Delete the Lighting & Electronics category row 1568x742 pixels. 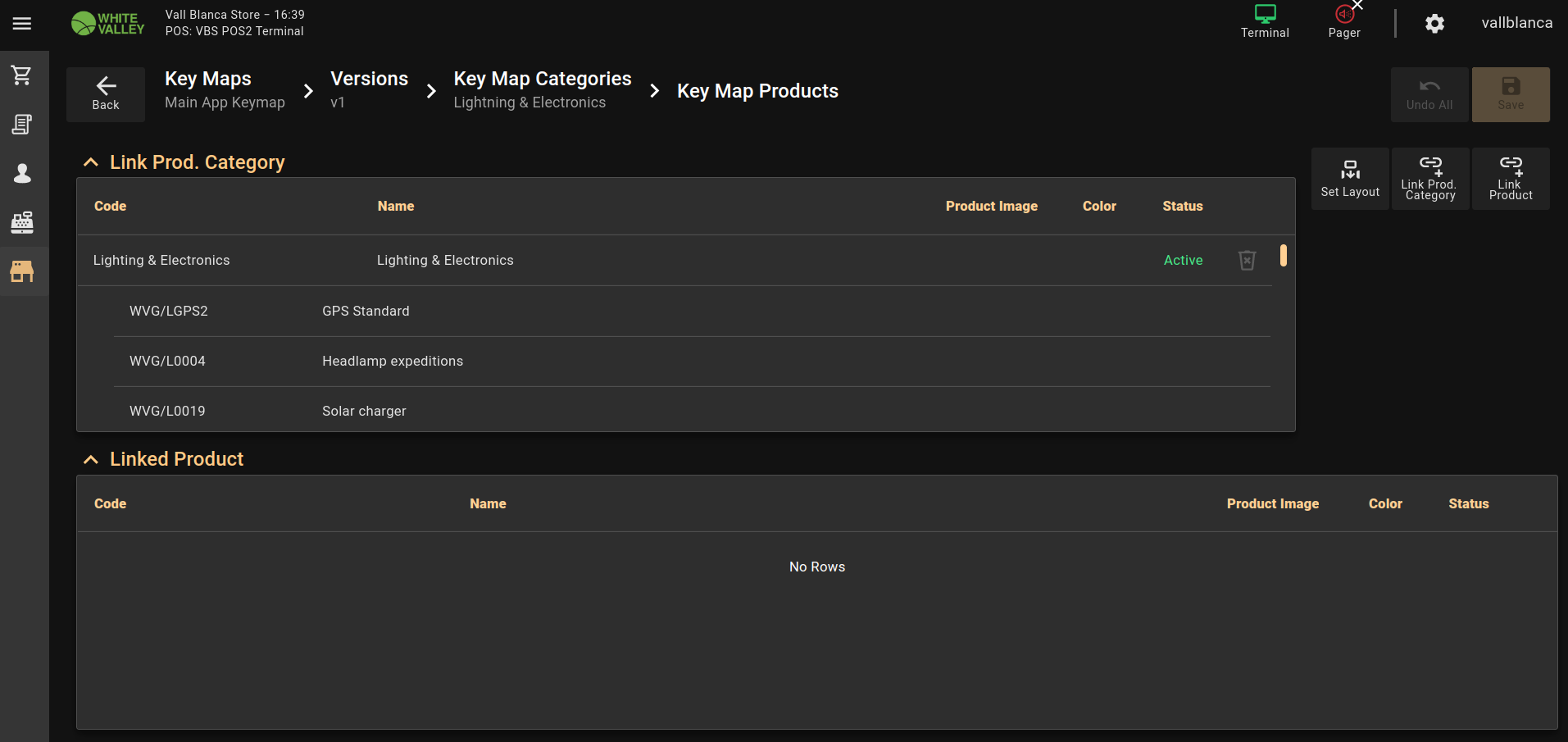click(1247, 261)
